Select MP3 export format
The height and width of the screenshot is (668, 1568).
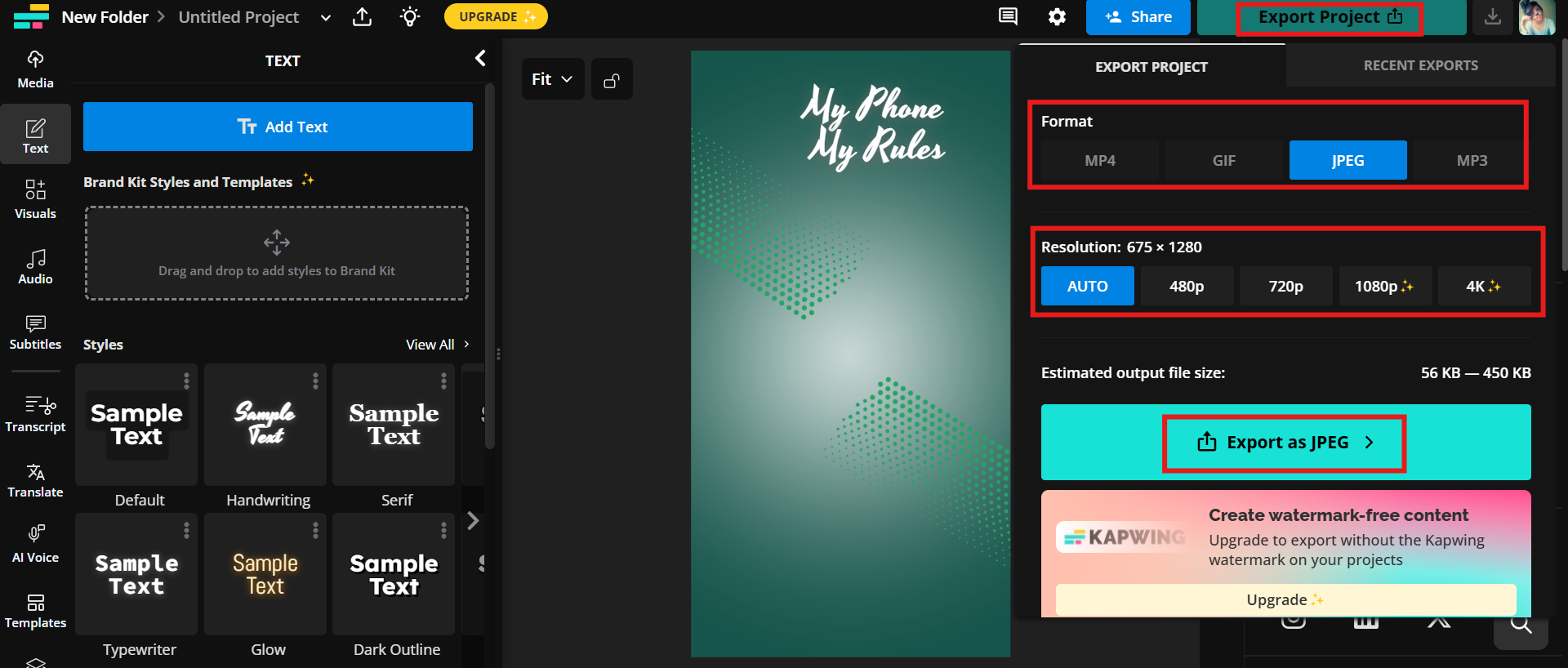(1472, 160)
